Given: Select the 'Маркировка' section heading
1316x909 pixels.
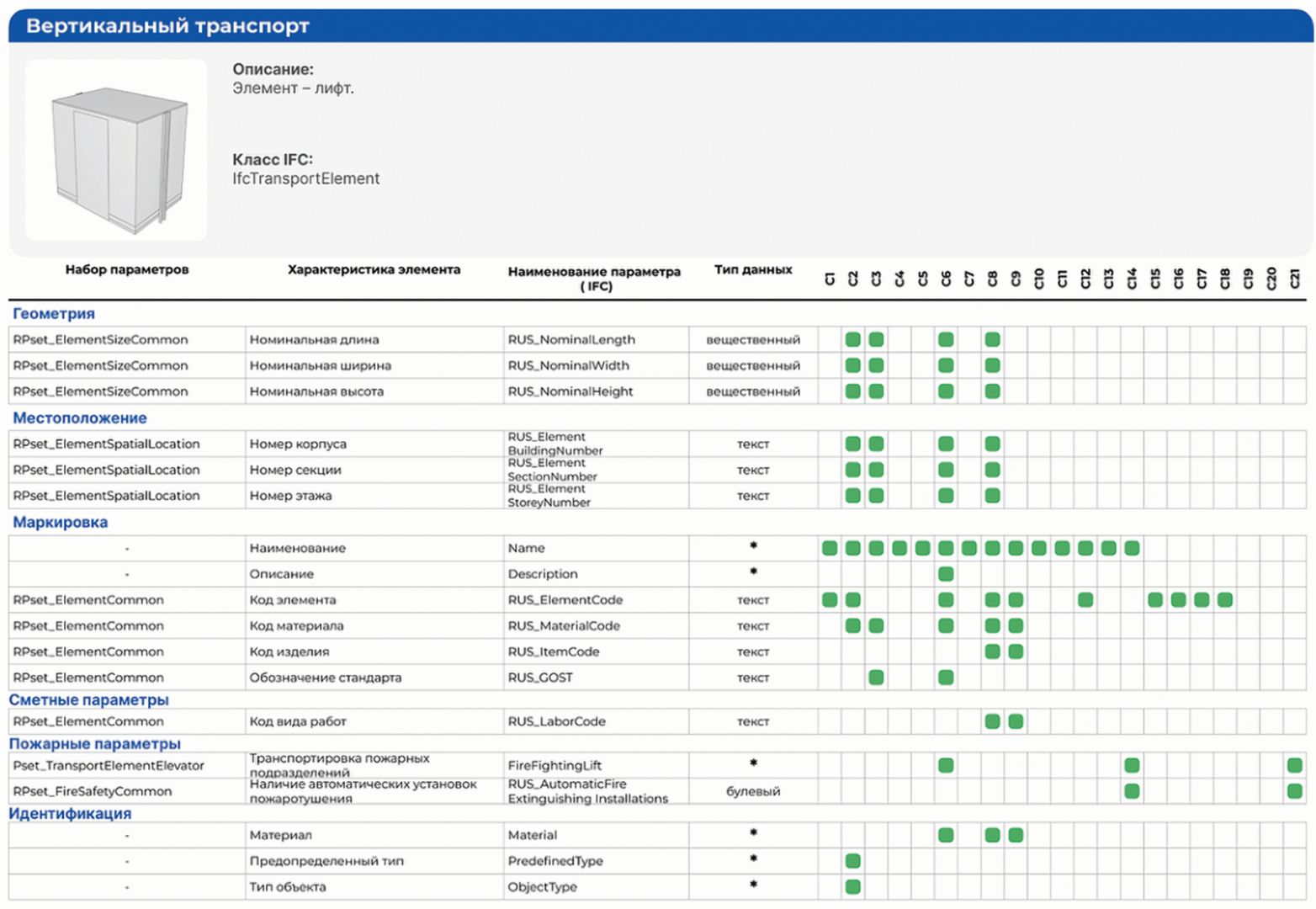Looking at the screenshot, I should (x=60, y=522).
